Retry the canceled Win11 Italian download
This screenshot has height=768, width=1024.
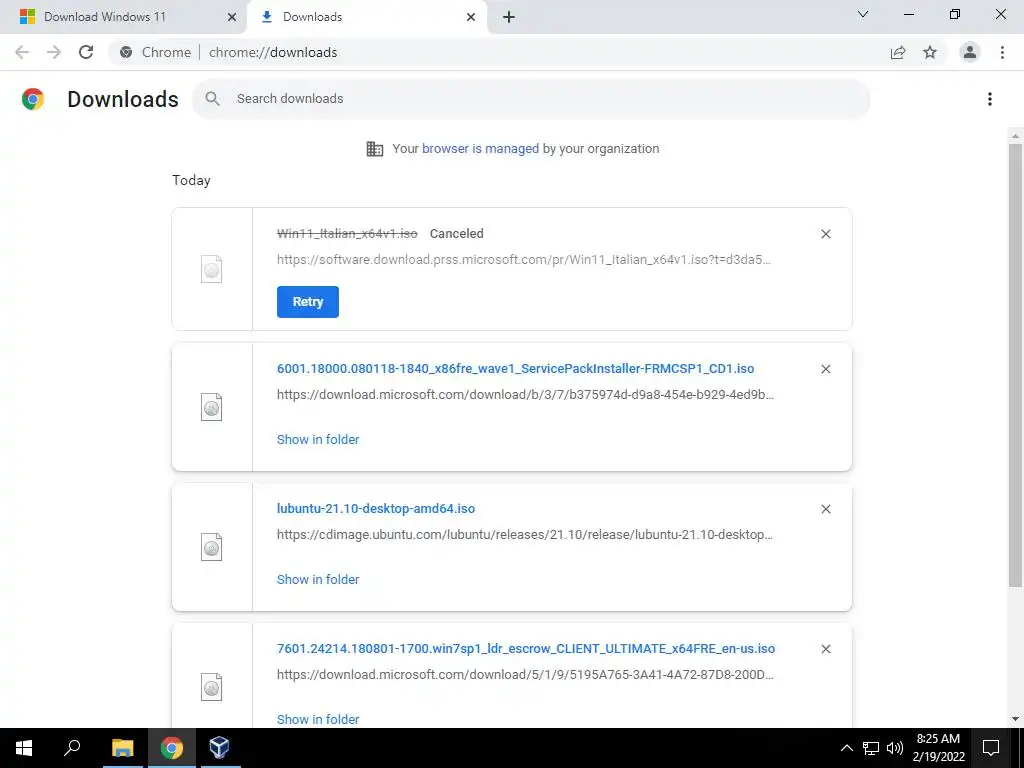(308, 302)
